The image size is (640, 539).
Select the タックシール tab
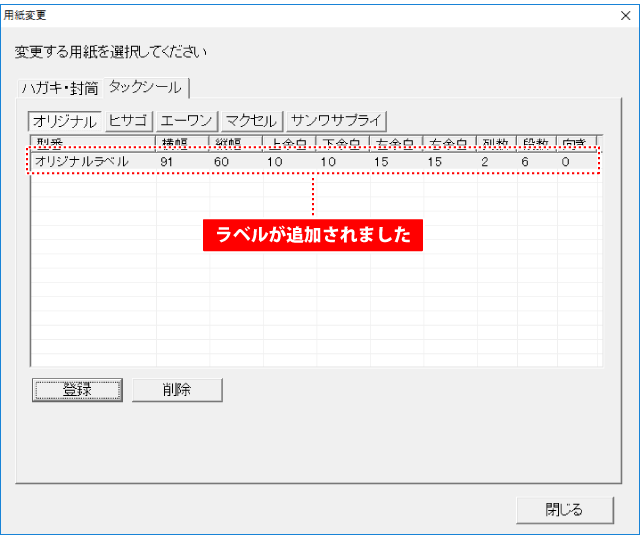click(148, 87)
